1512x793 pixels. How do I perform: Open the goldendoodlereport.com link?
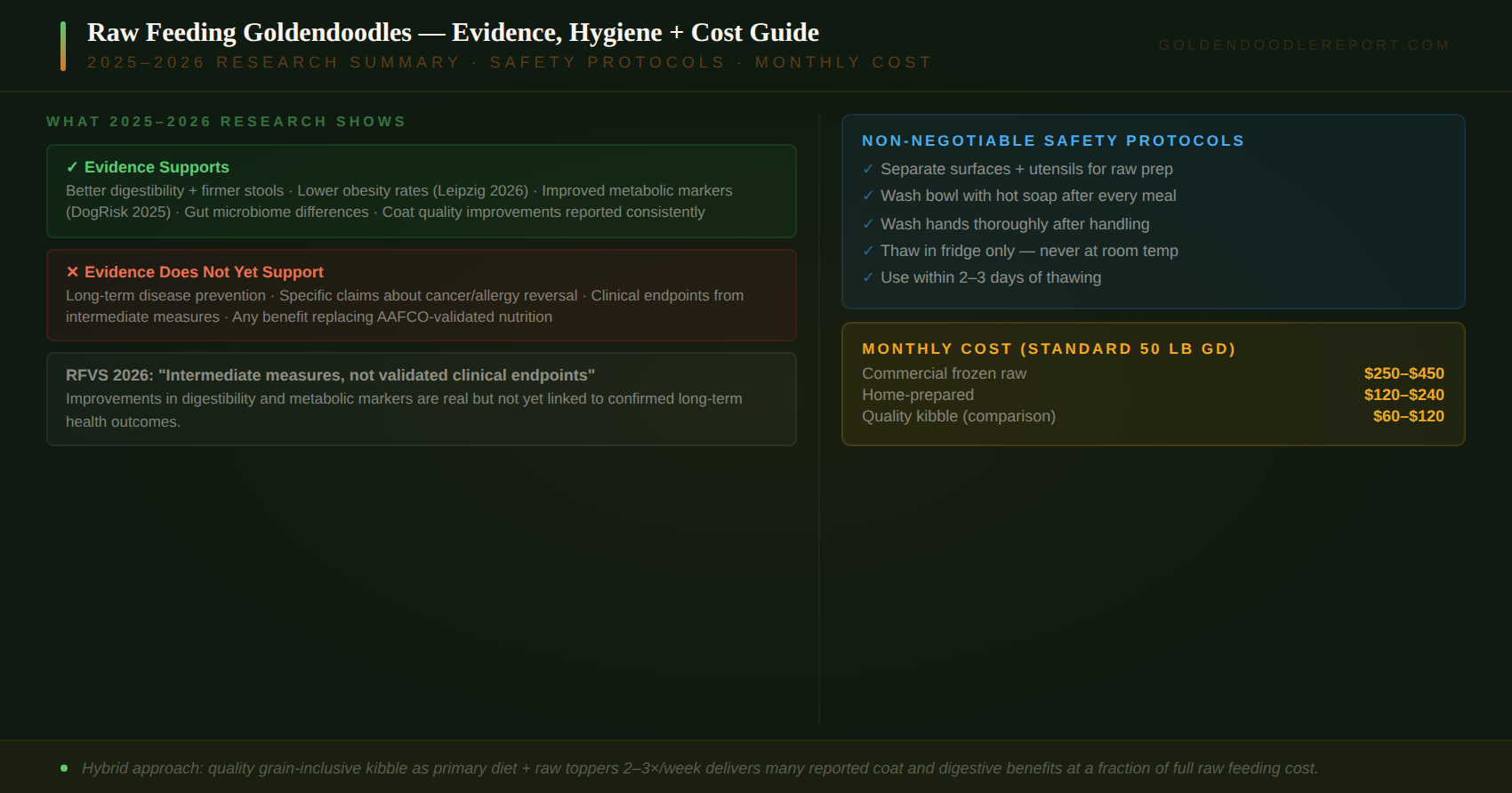[x=1304, y=45]
